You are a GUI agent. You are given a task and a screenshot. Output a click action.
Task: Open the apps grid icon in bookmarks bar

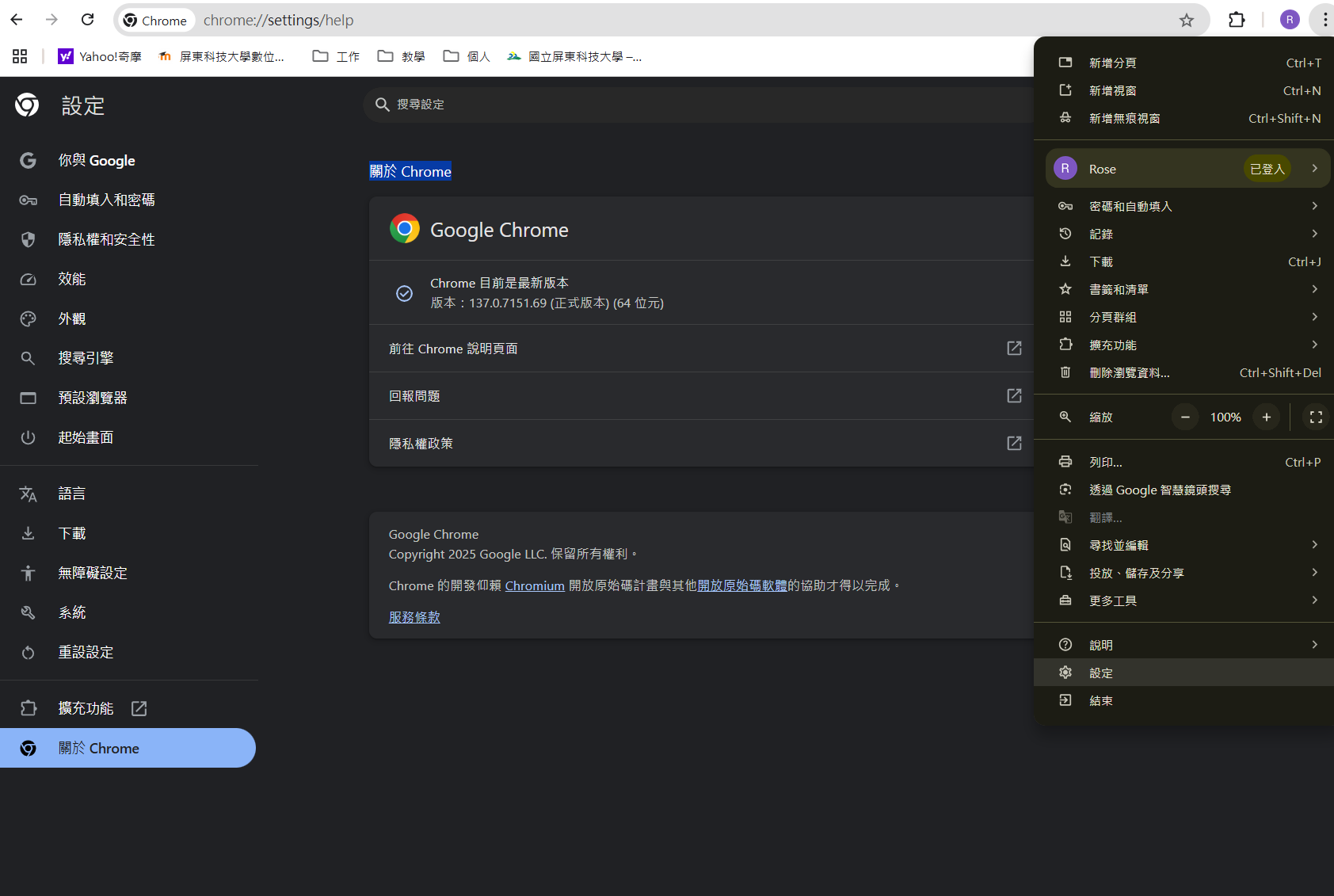tap(20, 56)
